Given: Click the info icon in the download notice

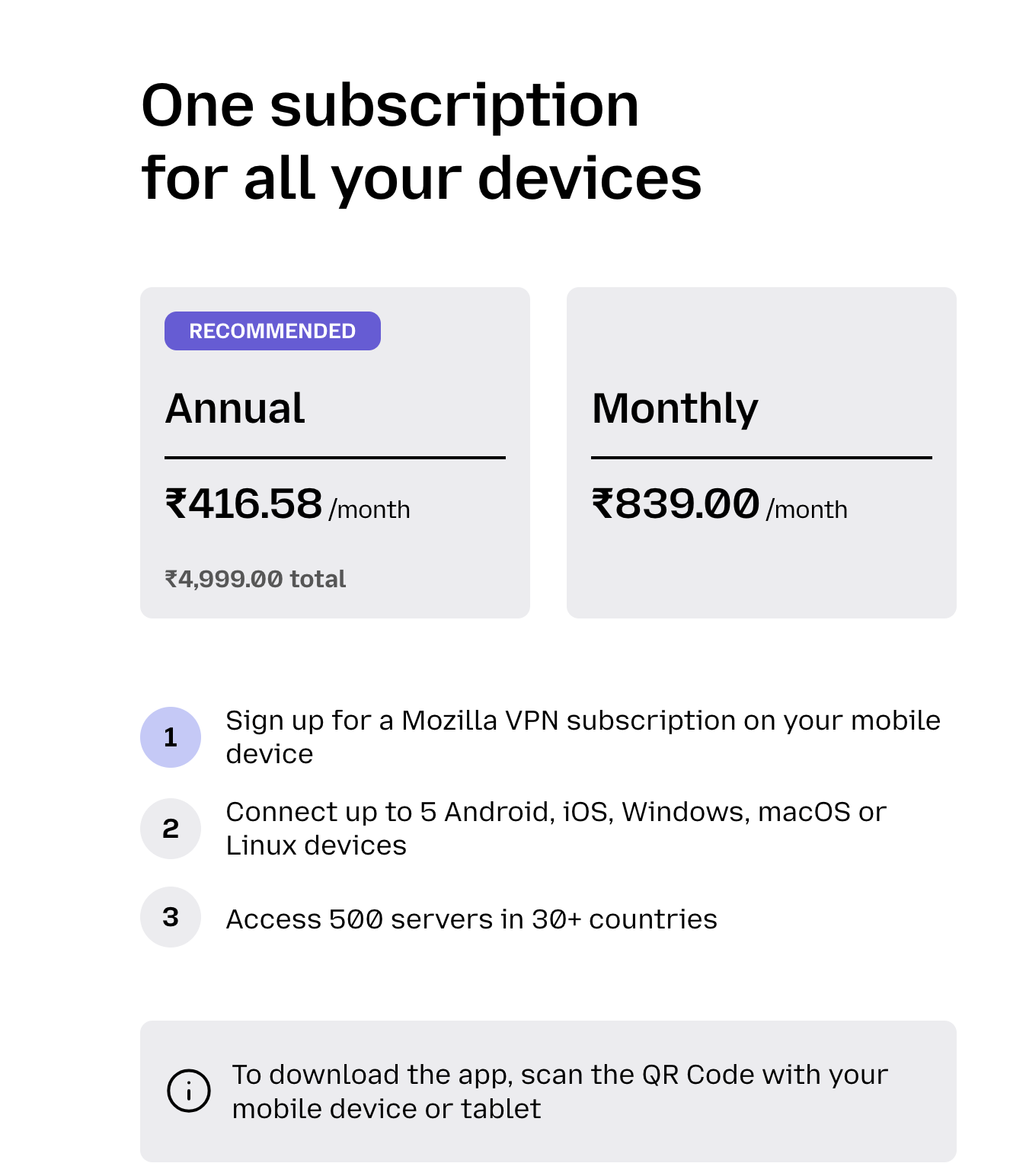Looking at the screenshot, I should 188,1091.
